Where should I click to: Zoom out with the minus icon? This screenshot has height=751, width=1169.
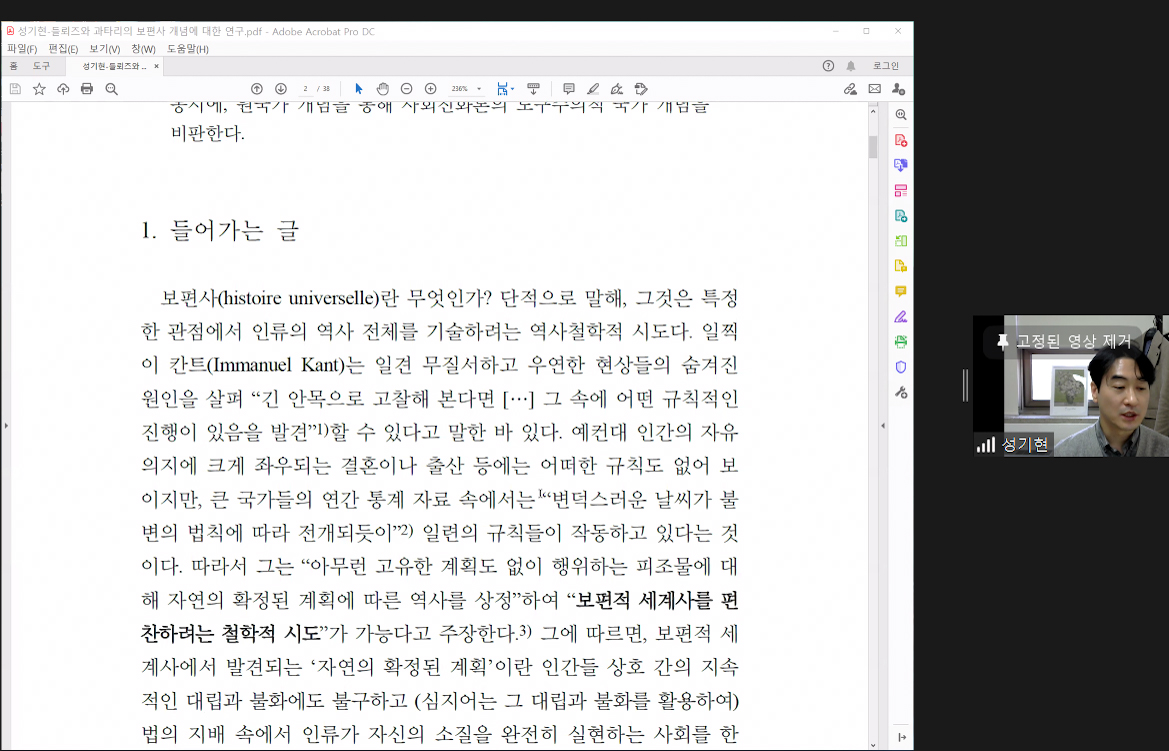pos(406,89)
